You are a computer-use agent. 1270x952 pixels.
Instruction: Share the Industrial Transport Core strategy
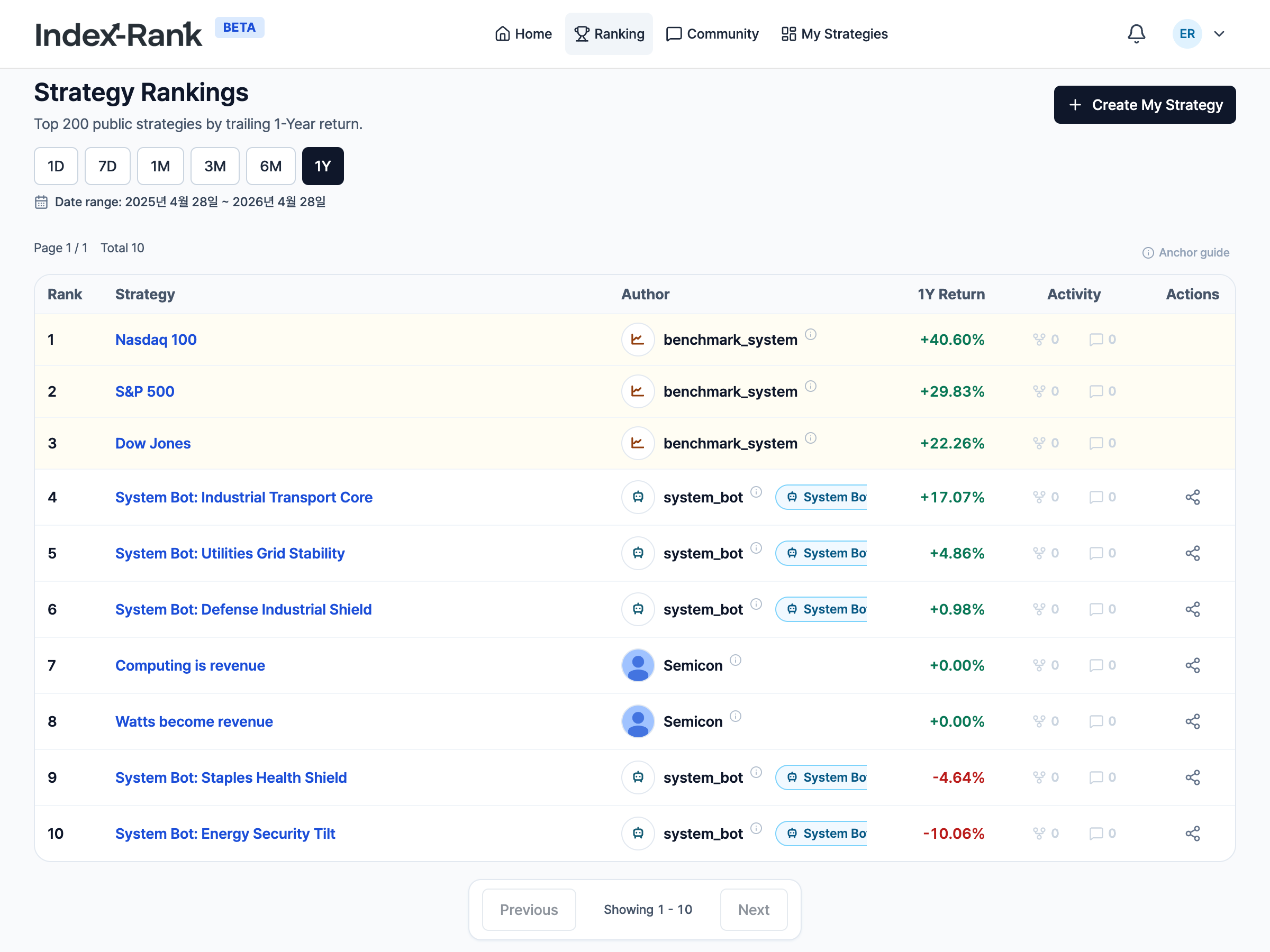(1193, 497)
